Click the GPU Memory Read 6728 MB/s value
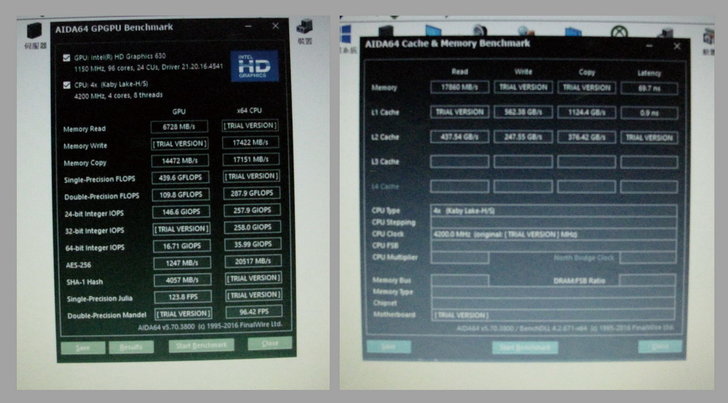This screenshot has width=728, height=403. [178, 127]
